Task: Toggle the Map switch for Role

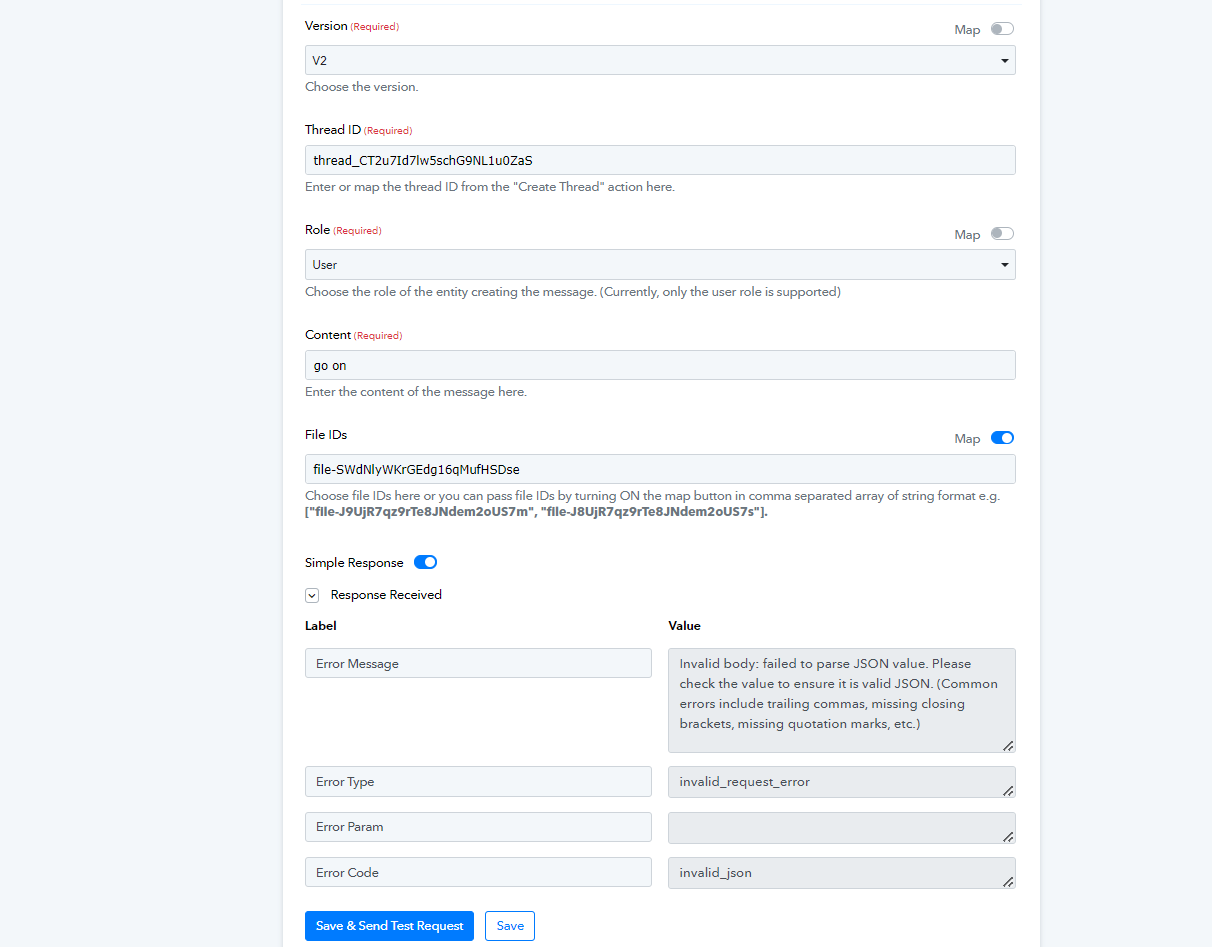Action: [1002, 234]
